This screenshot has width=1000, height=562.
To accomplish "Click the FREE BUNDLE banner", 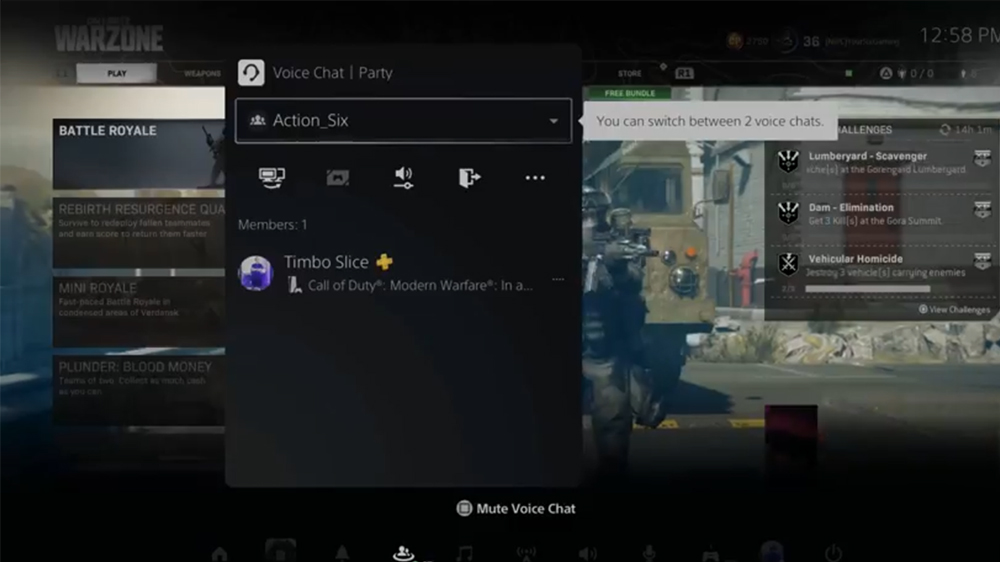I will [629, 93].
